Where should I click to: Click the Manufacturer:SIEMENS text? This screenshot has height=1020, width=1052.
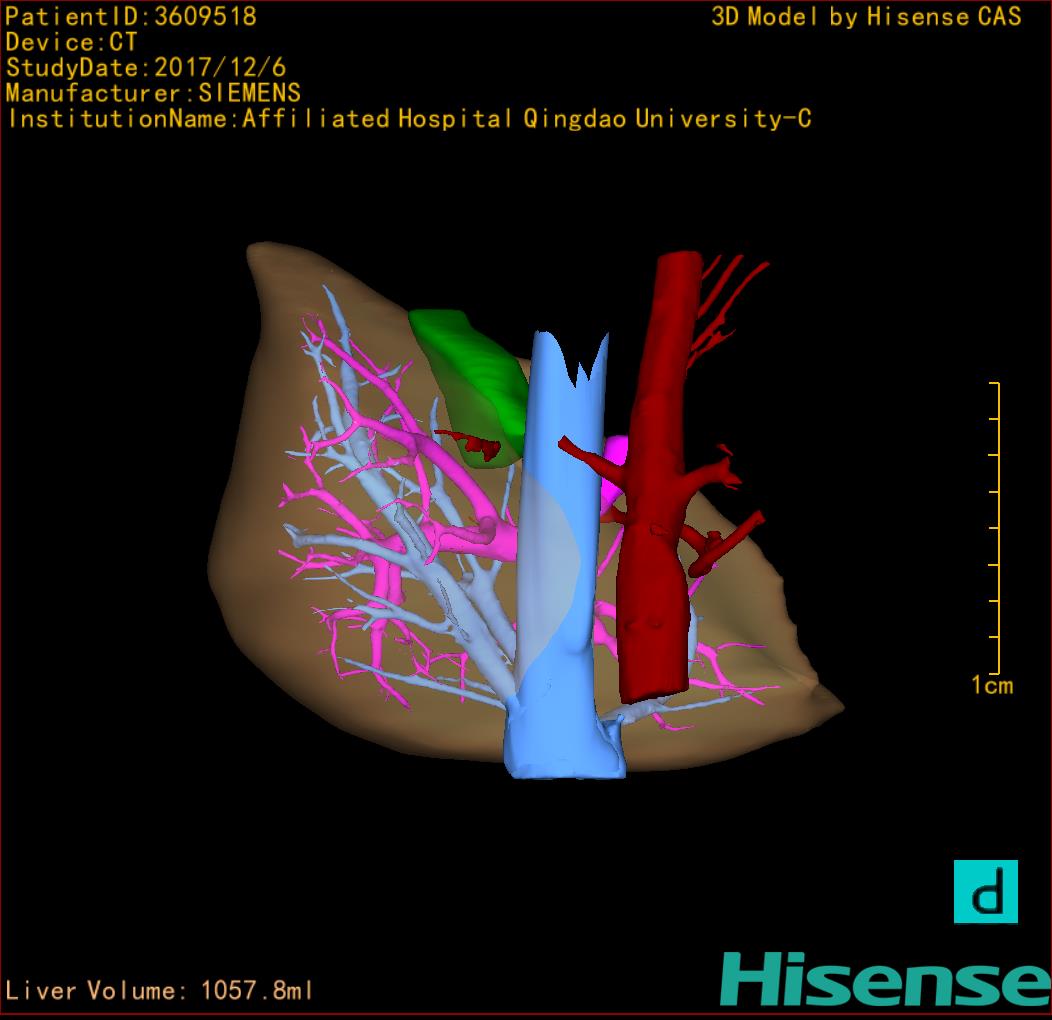(x=153, y=93)
